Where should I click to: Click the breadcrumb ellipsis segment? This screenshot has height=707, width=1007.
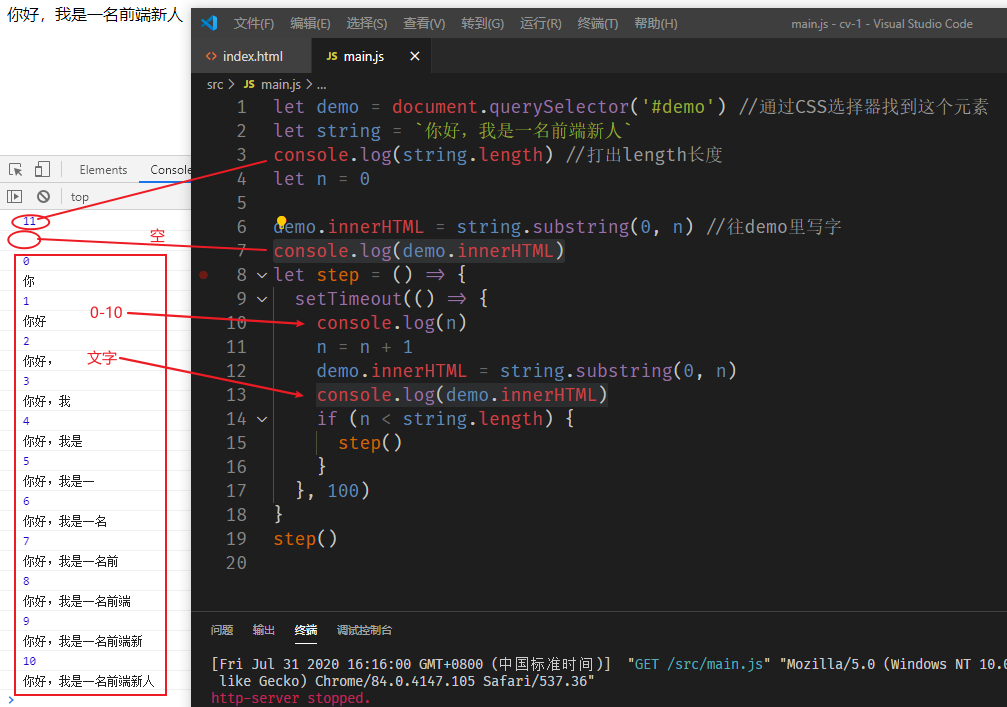[322, 85]
